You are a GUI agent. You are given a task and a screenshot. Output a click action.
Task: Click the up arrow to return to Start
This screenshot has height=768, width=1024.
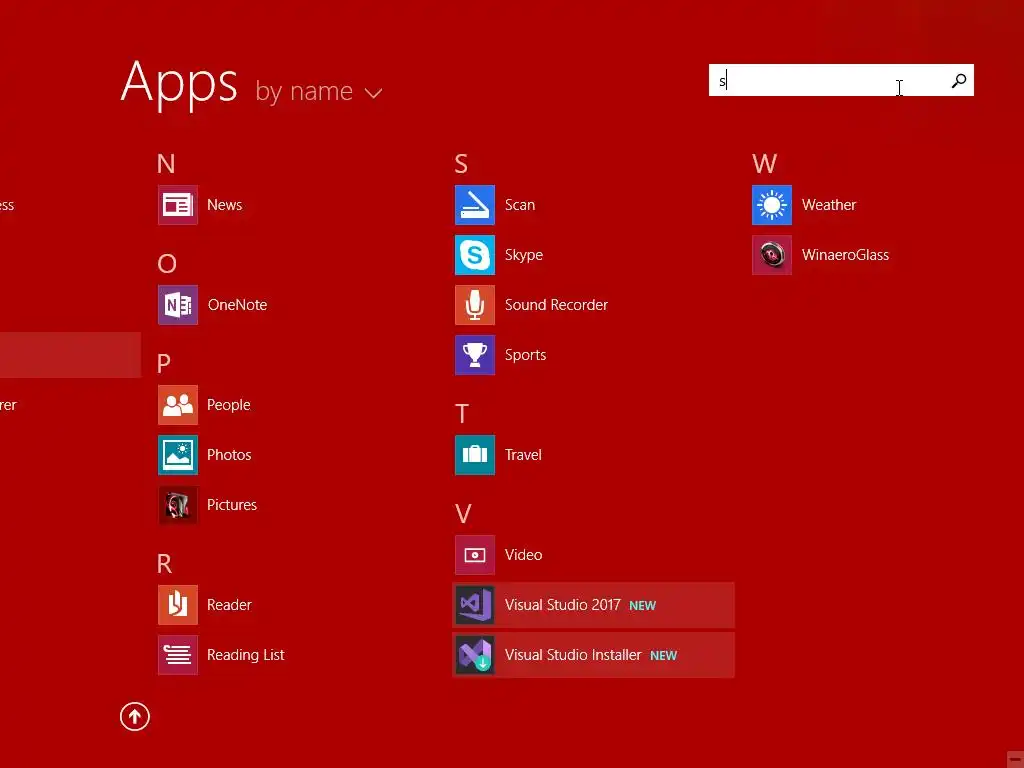[x=135, y=716]
